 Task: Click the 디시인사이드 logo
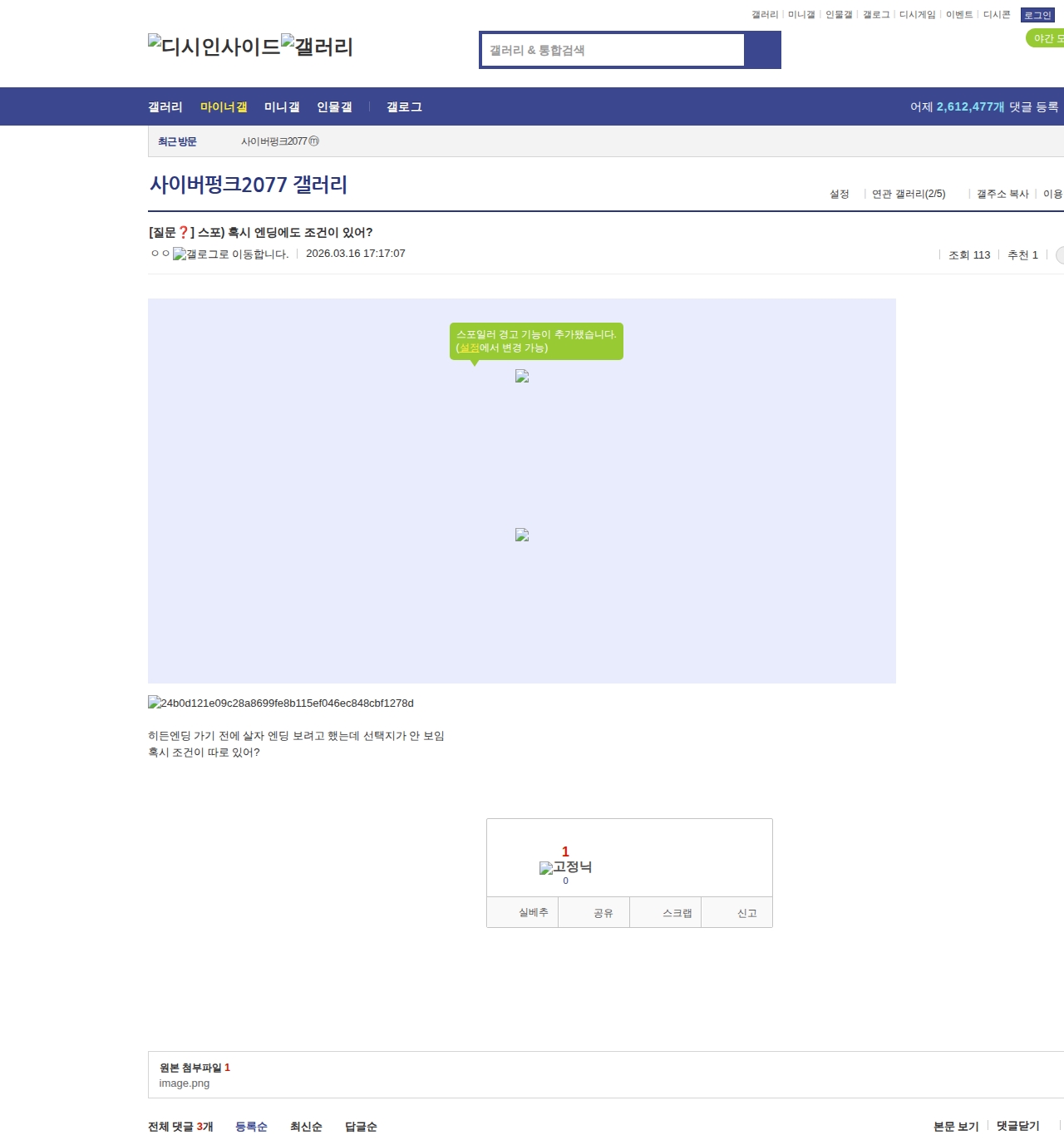213,46
